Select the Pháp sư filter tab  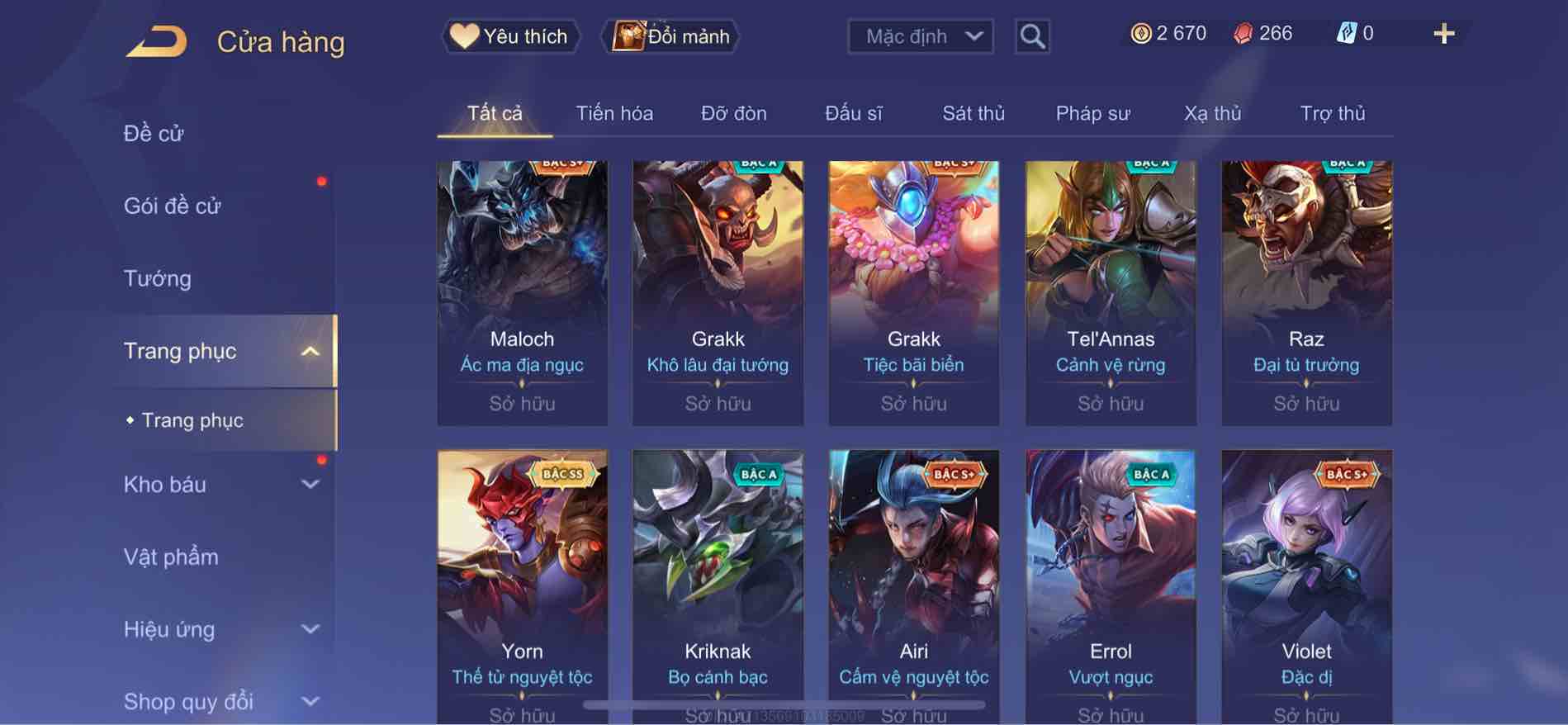pos(1092,113)
